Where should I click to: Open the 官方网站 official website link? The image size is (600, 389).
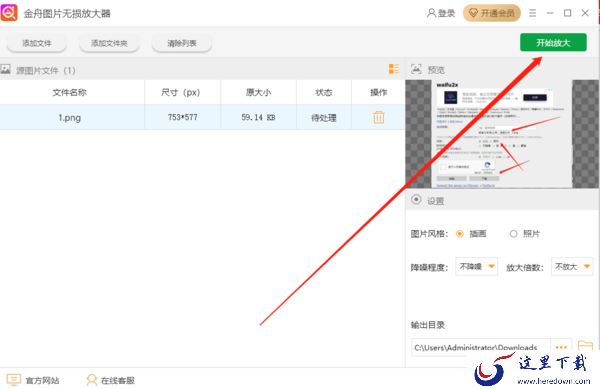(x=33, y=380)
